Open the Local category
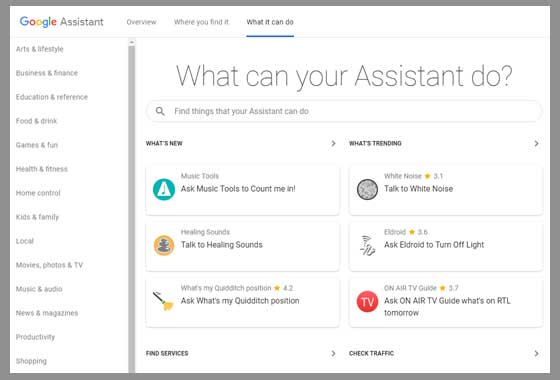 25,241
